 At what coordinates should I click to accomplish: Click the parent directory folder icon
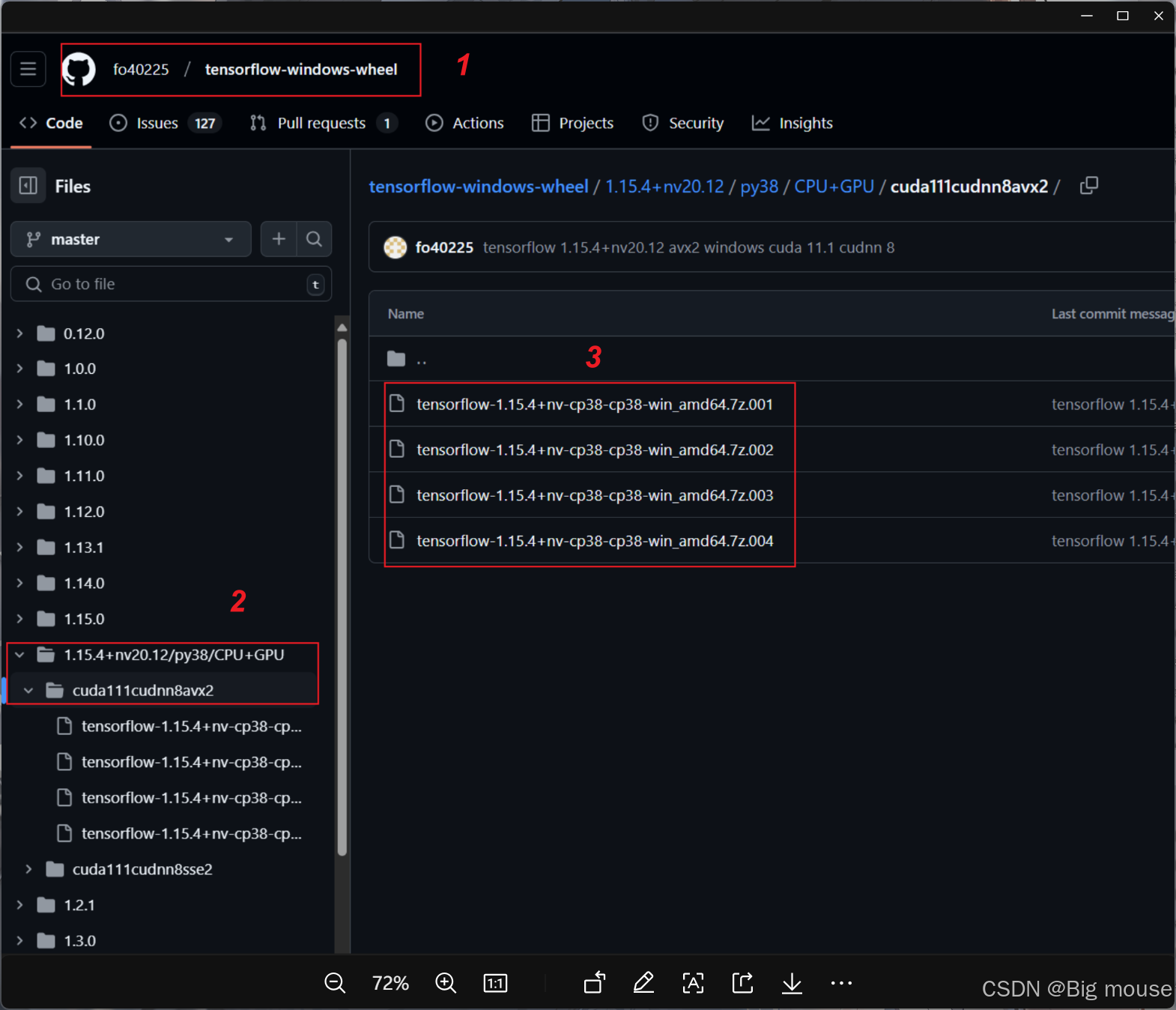pos(396,359)
